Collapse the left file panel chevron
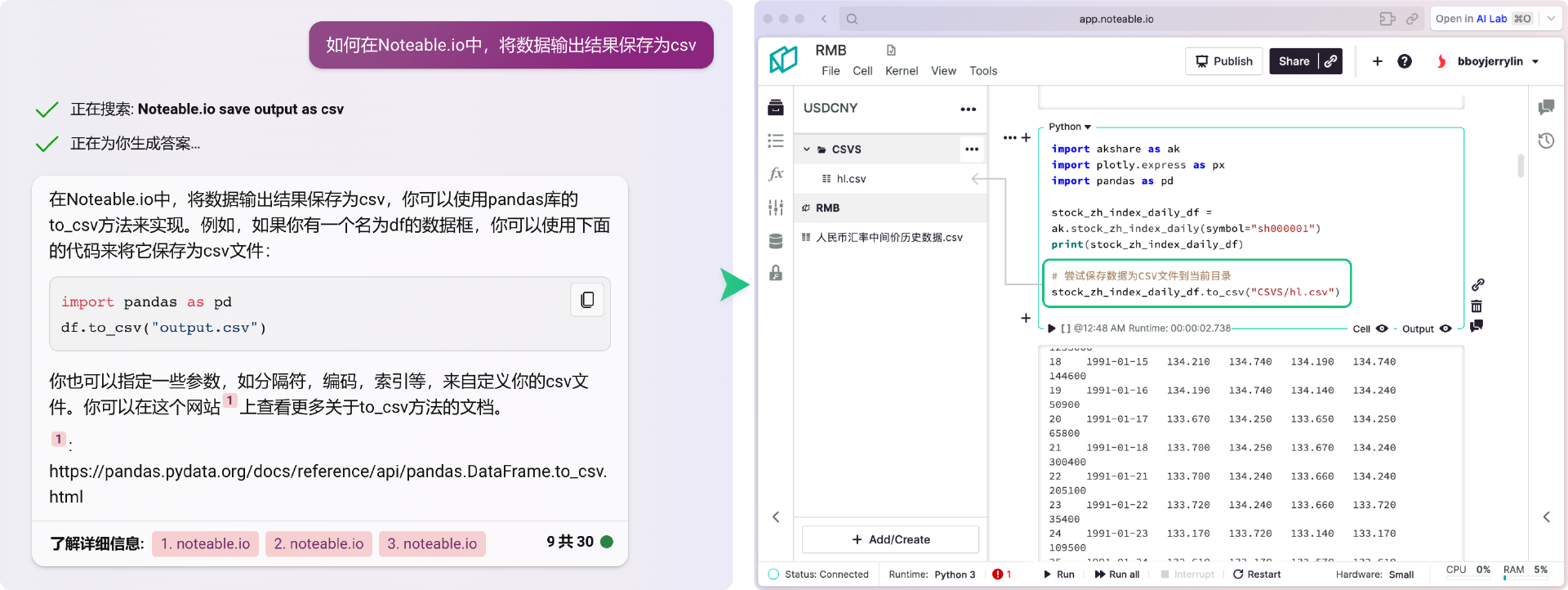Screen dimensions: 1568x590 tap(776, 516)
